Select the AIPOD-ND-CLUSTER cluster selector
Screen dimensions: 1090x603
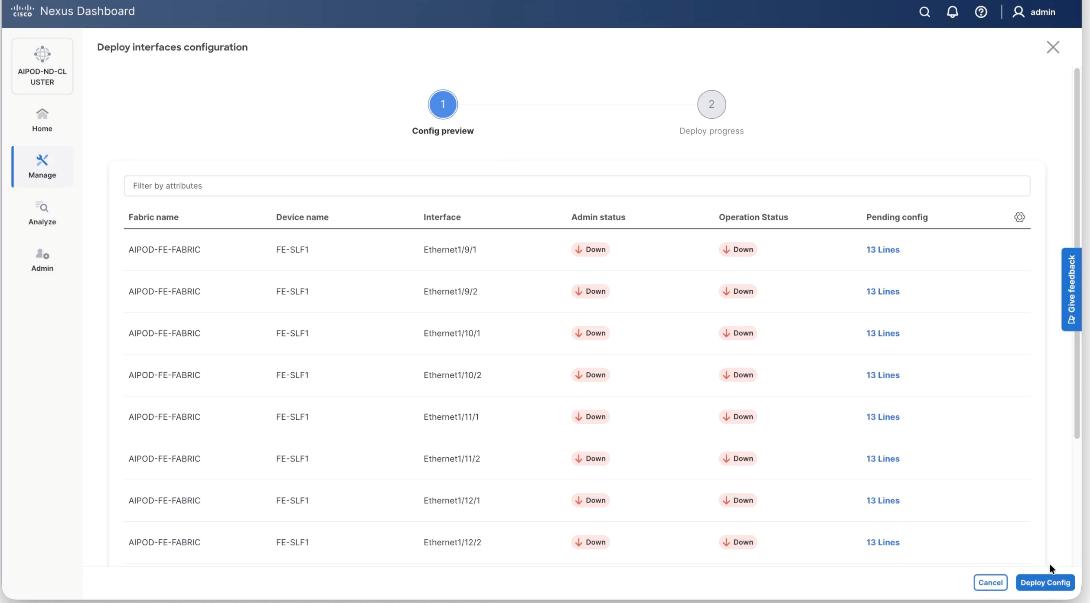41,65
